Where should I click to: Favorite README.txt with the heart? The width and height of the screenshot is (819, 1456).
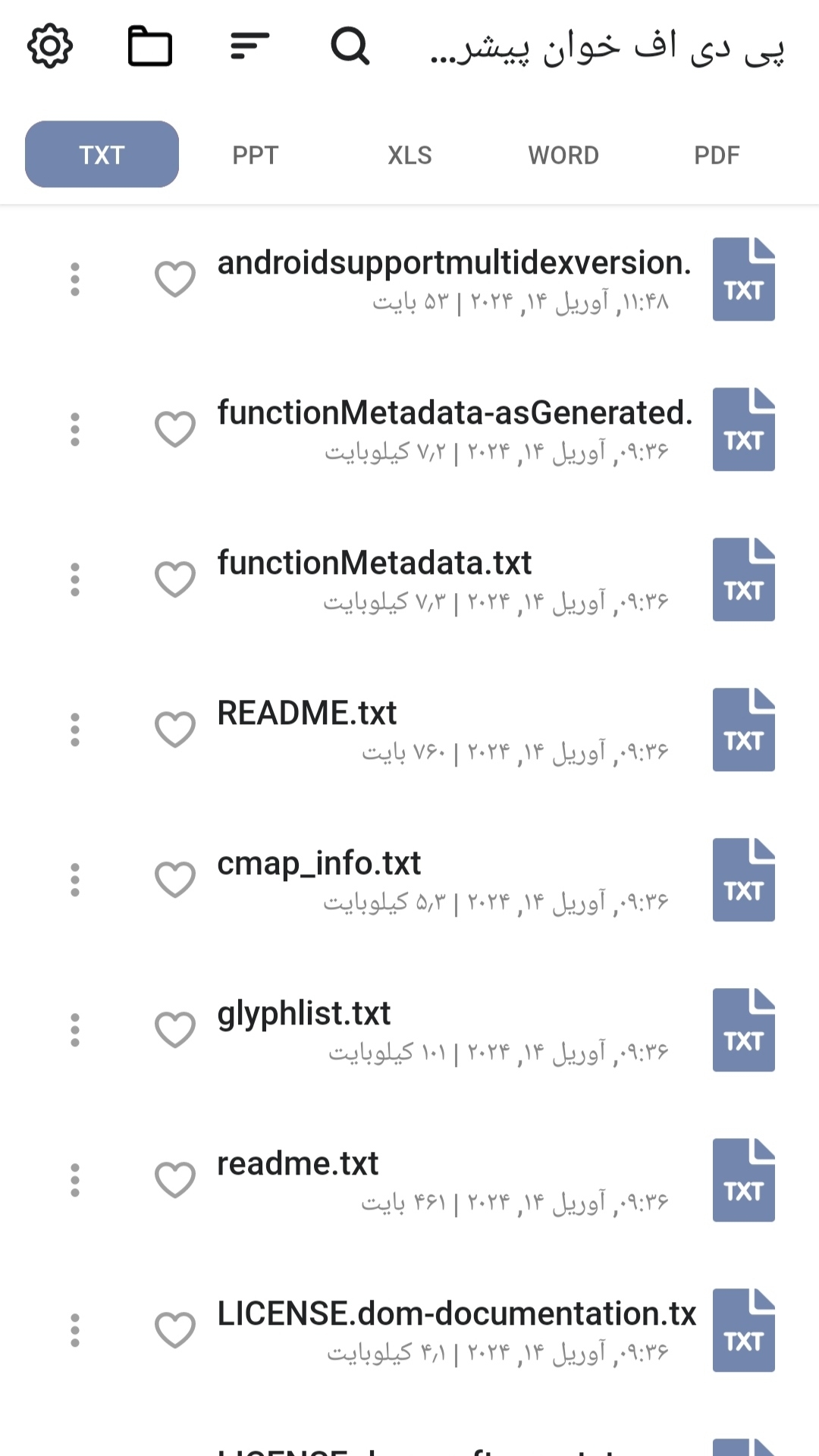pyautogui.click(x=175, y=730)
